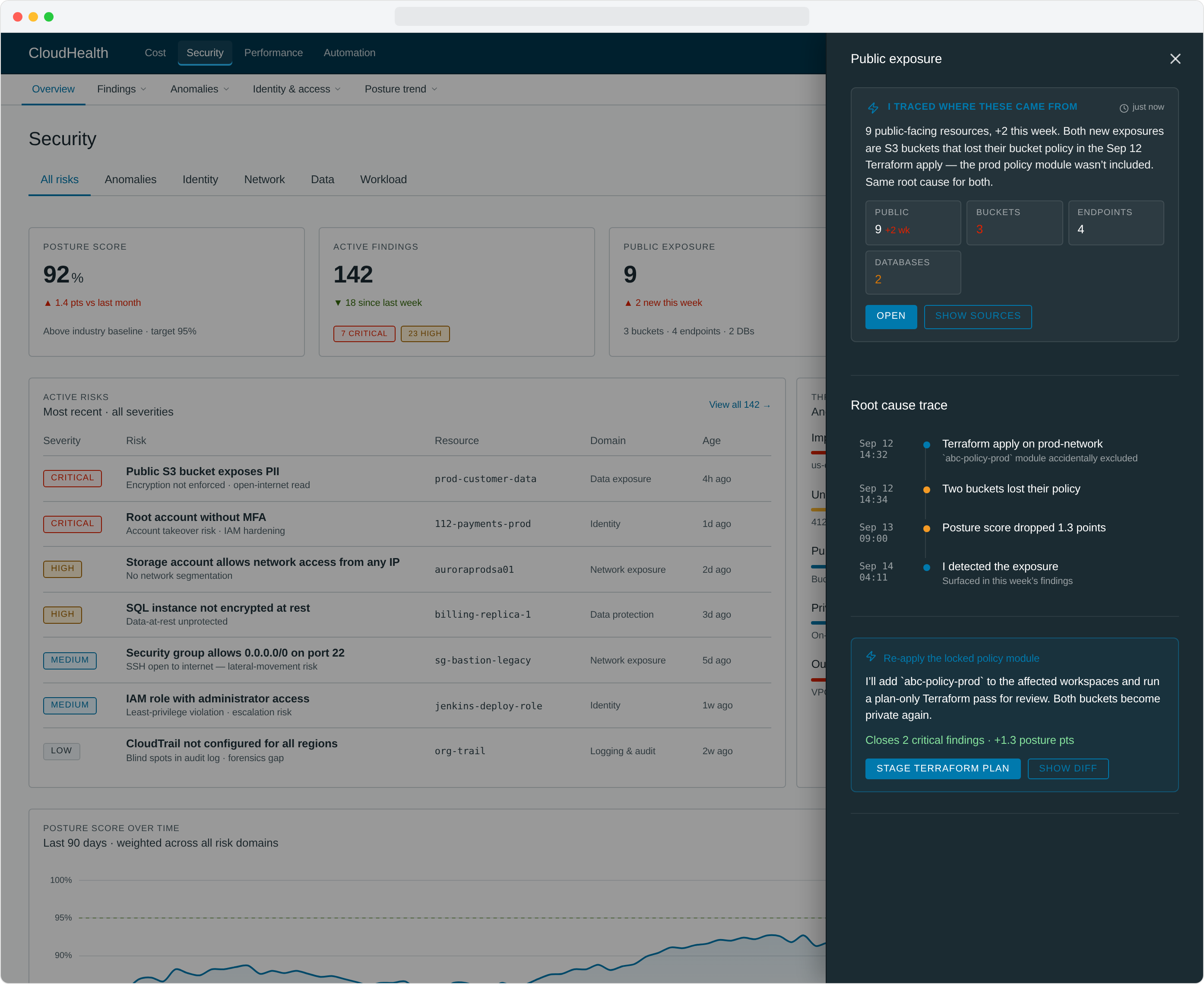This screenshot has height=984, width=1204.
Task: Click the blue timeline dot for Terraform apply
Action: click(926, 445)
